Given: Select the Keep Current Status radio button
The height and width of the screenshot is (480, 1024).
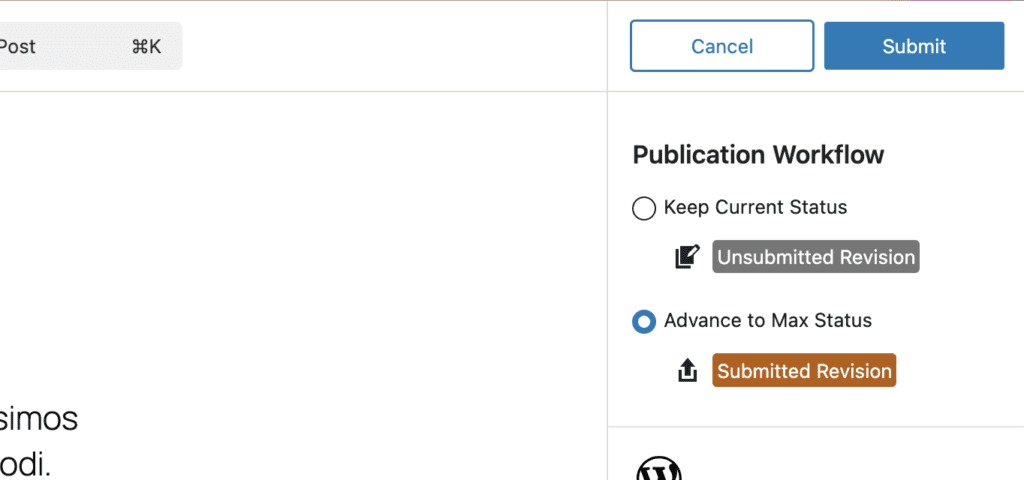Looking at the screenshot, I should pos(644,208).
